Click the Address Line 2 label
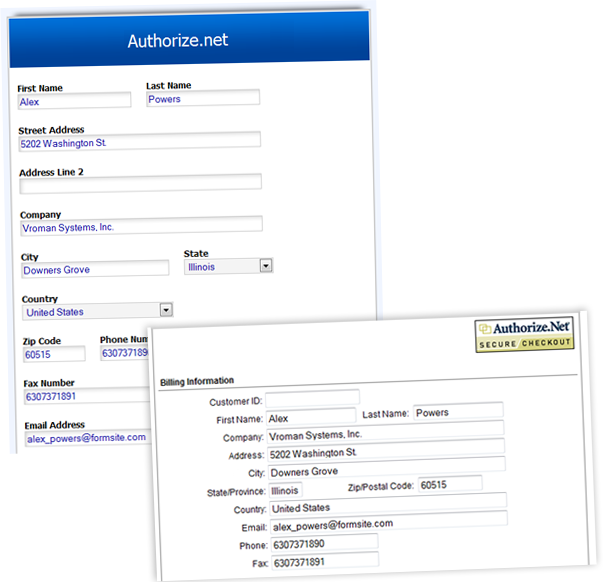 (51, 172)
